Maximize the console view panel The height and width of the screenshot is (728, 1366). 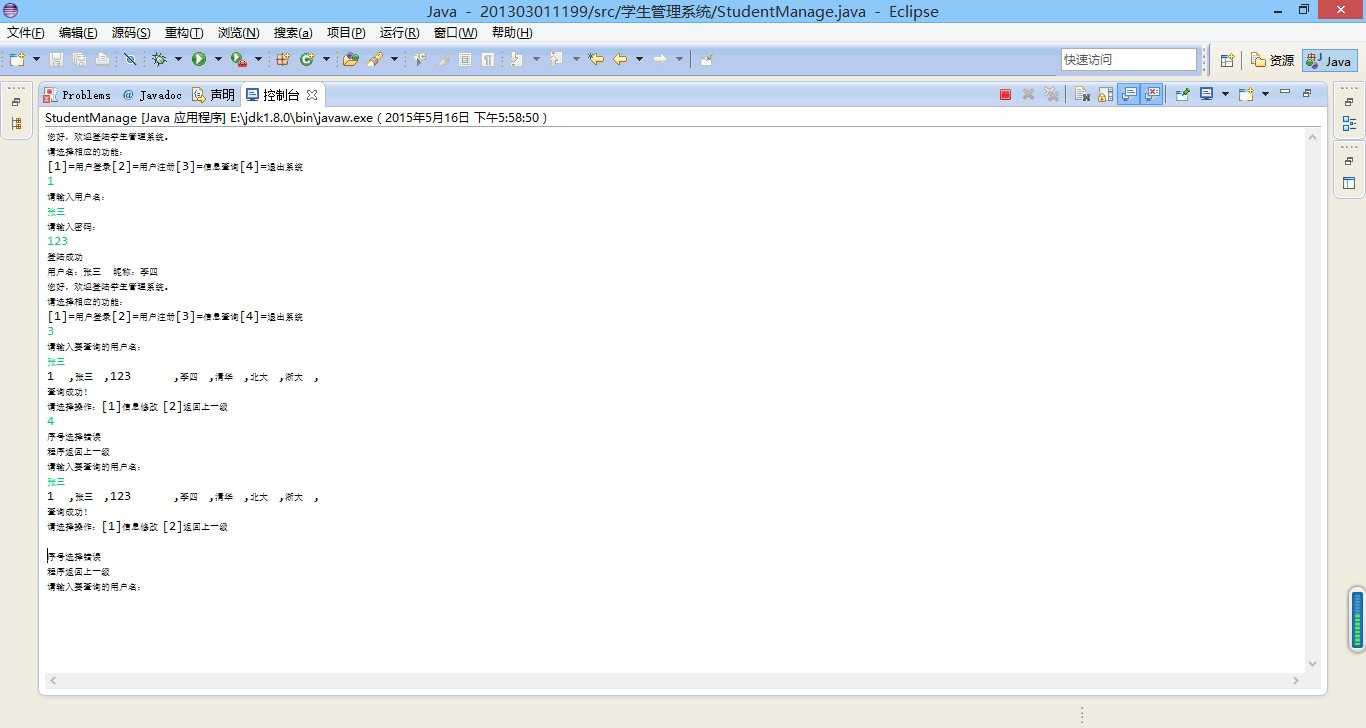click(x=1307, y=93)
